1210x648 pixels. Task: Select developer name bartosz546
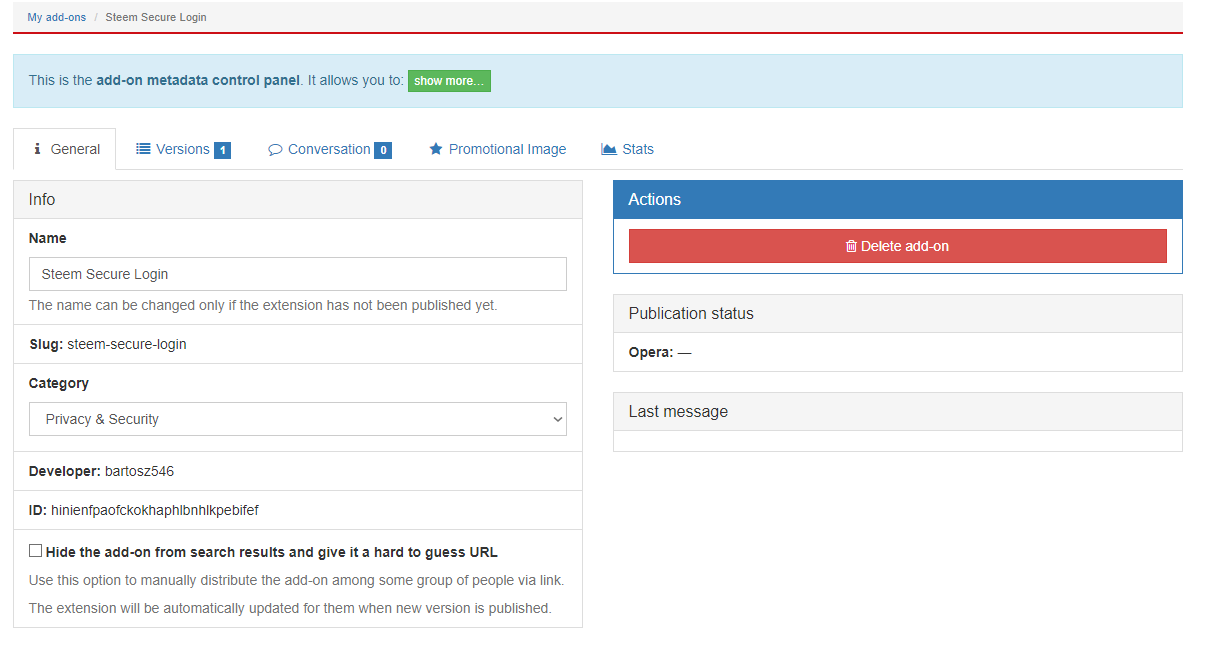click(x=139, y=471)
